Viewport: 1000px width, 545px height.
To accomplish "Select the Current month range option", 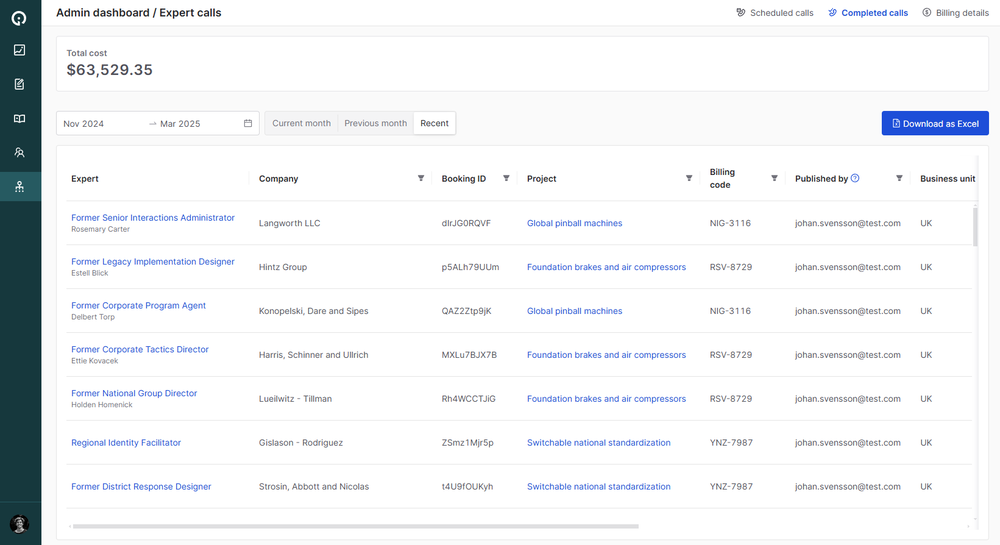I will (301, 124).
